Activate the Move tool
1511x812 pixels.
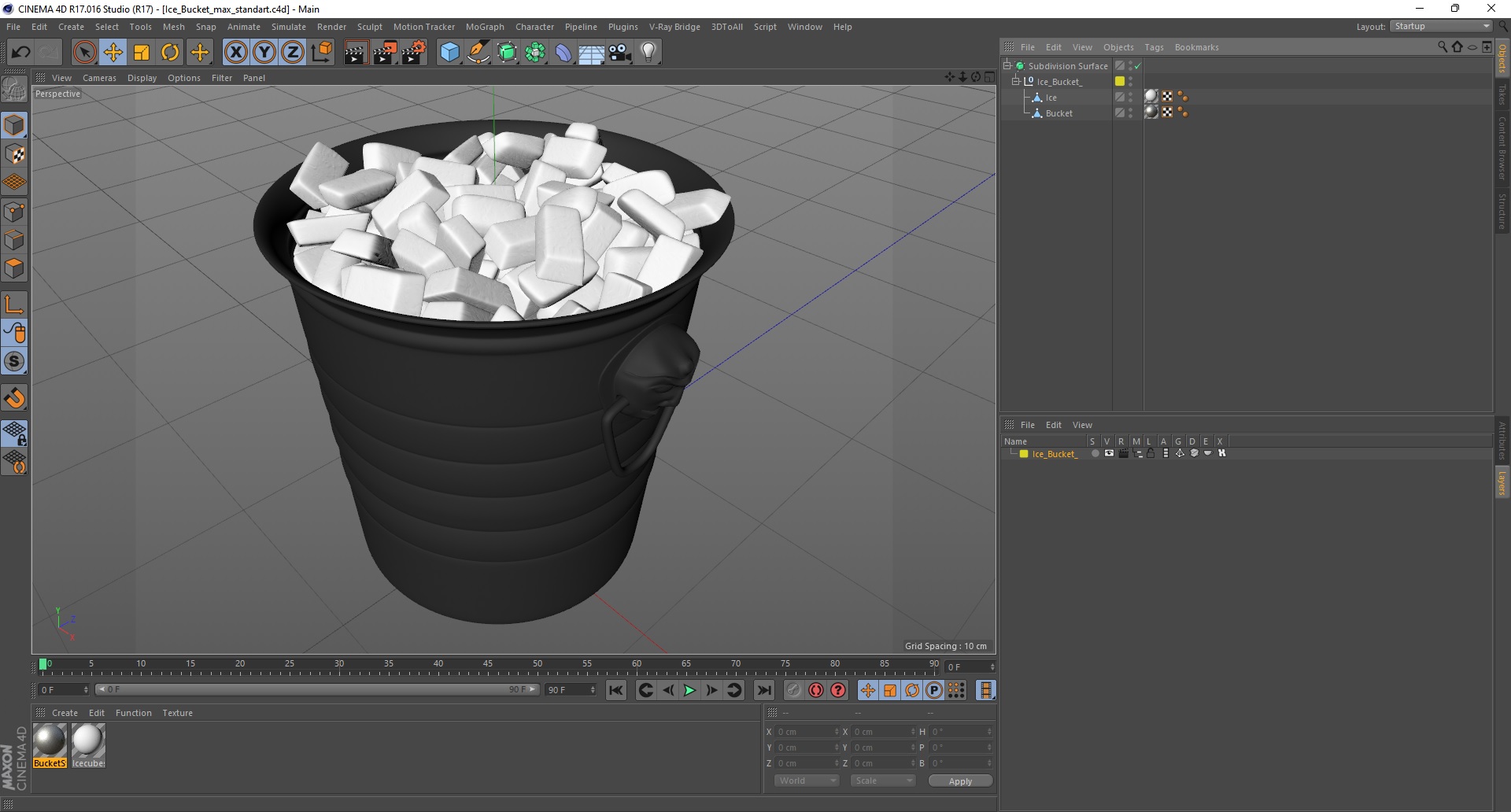pyautogui.click(x=113, y=53)
